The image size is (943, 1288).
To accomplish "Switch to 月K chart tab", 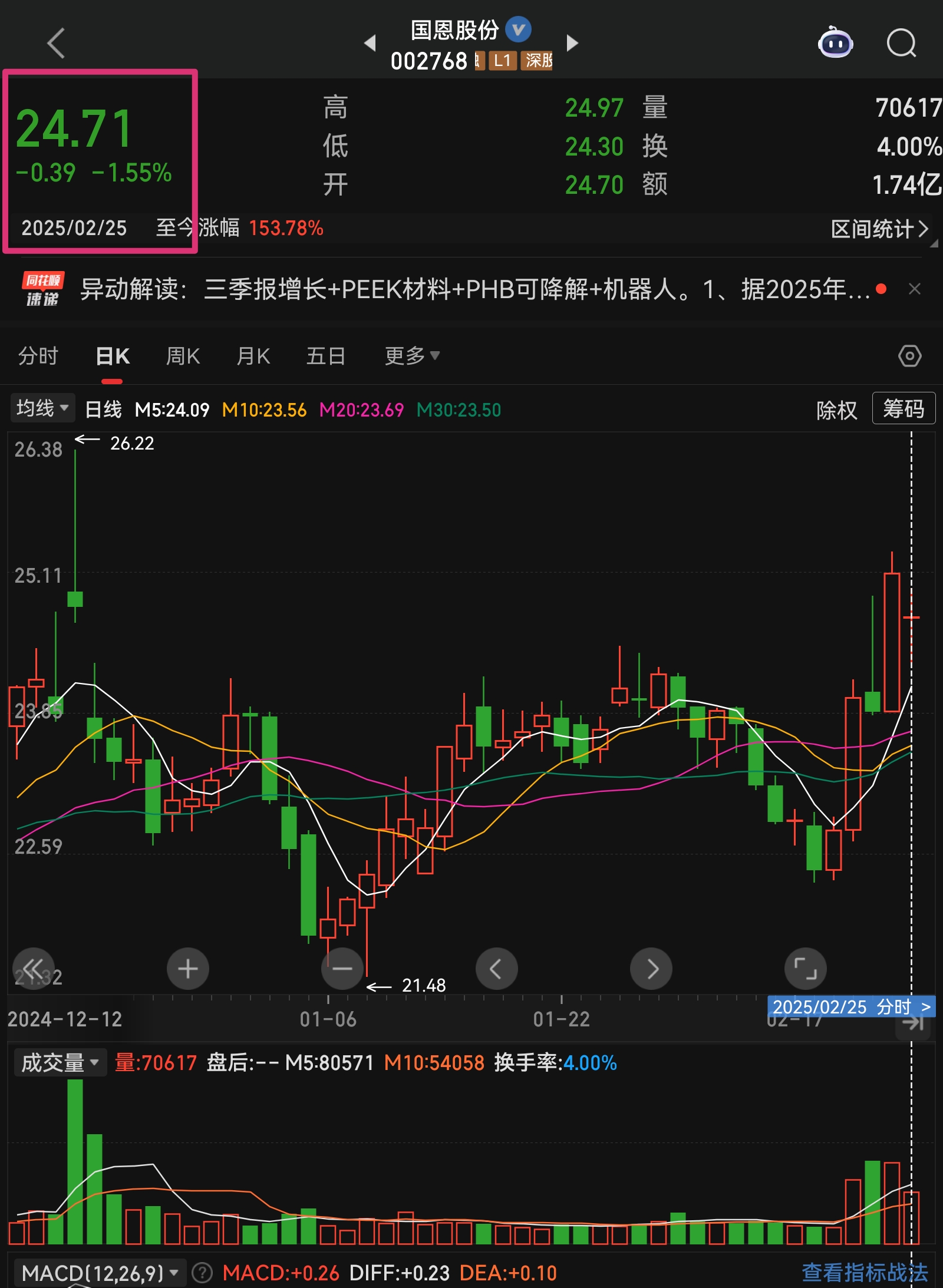I will pyautogui.click(x=253, y=356).
